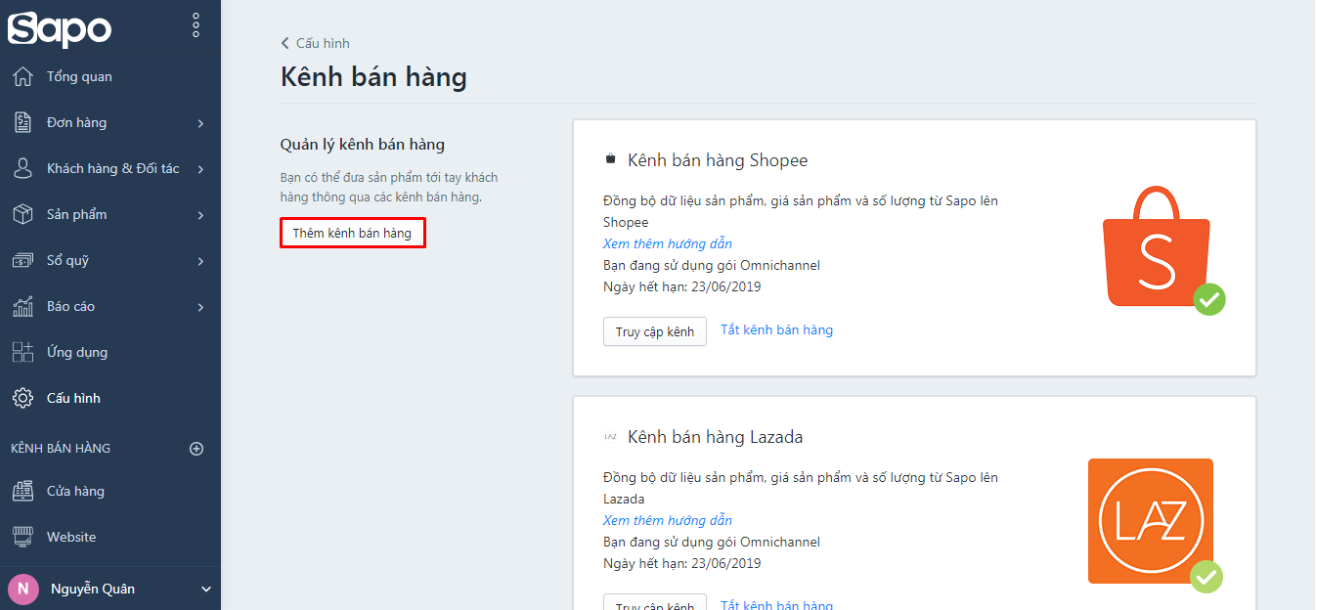The image size is (1317, 610).
Task: Click the Sản phẩm box icon
Action: pos(22,215)
